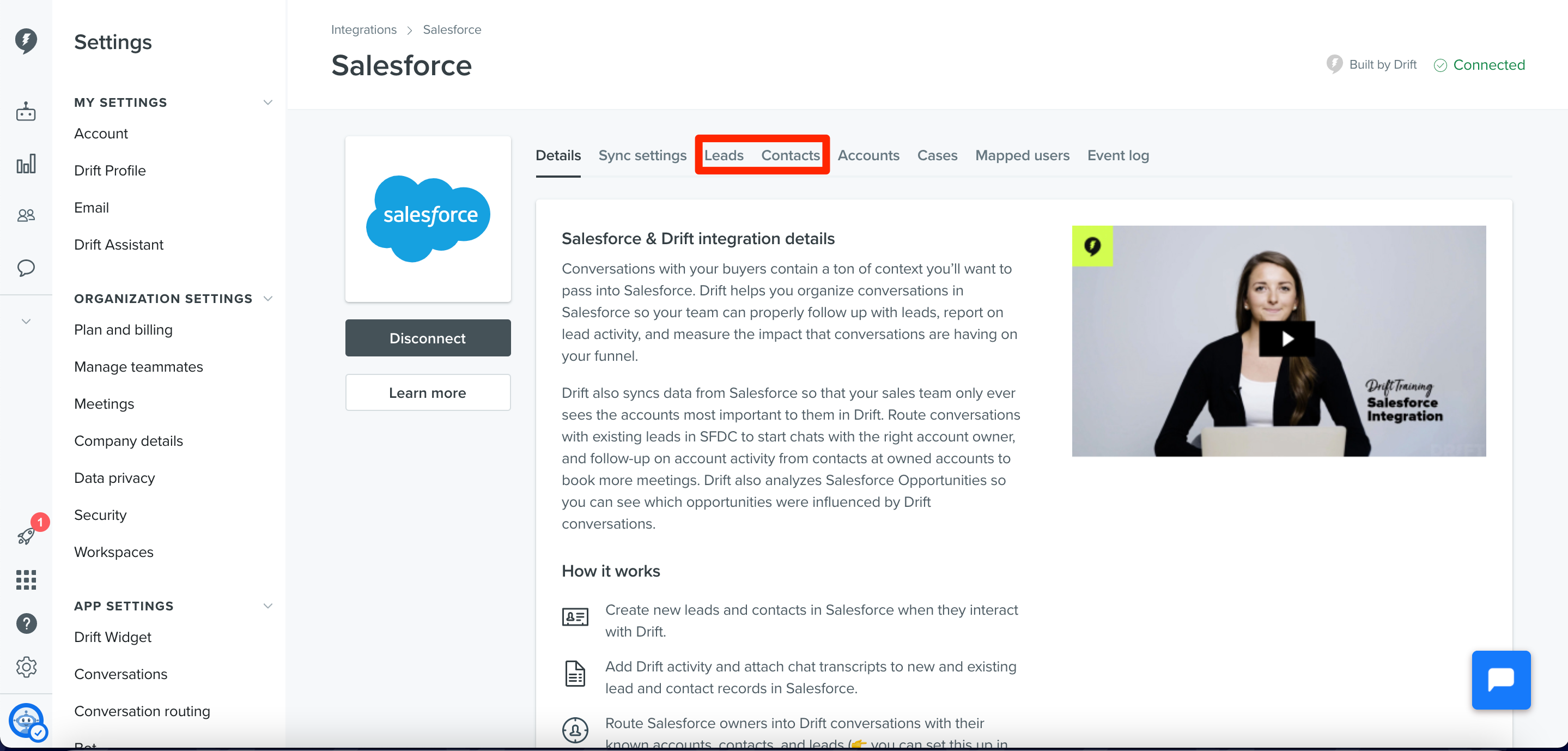
Task: Open the Event log tab
Action: coord(1117,155)
